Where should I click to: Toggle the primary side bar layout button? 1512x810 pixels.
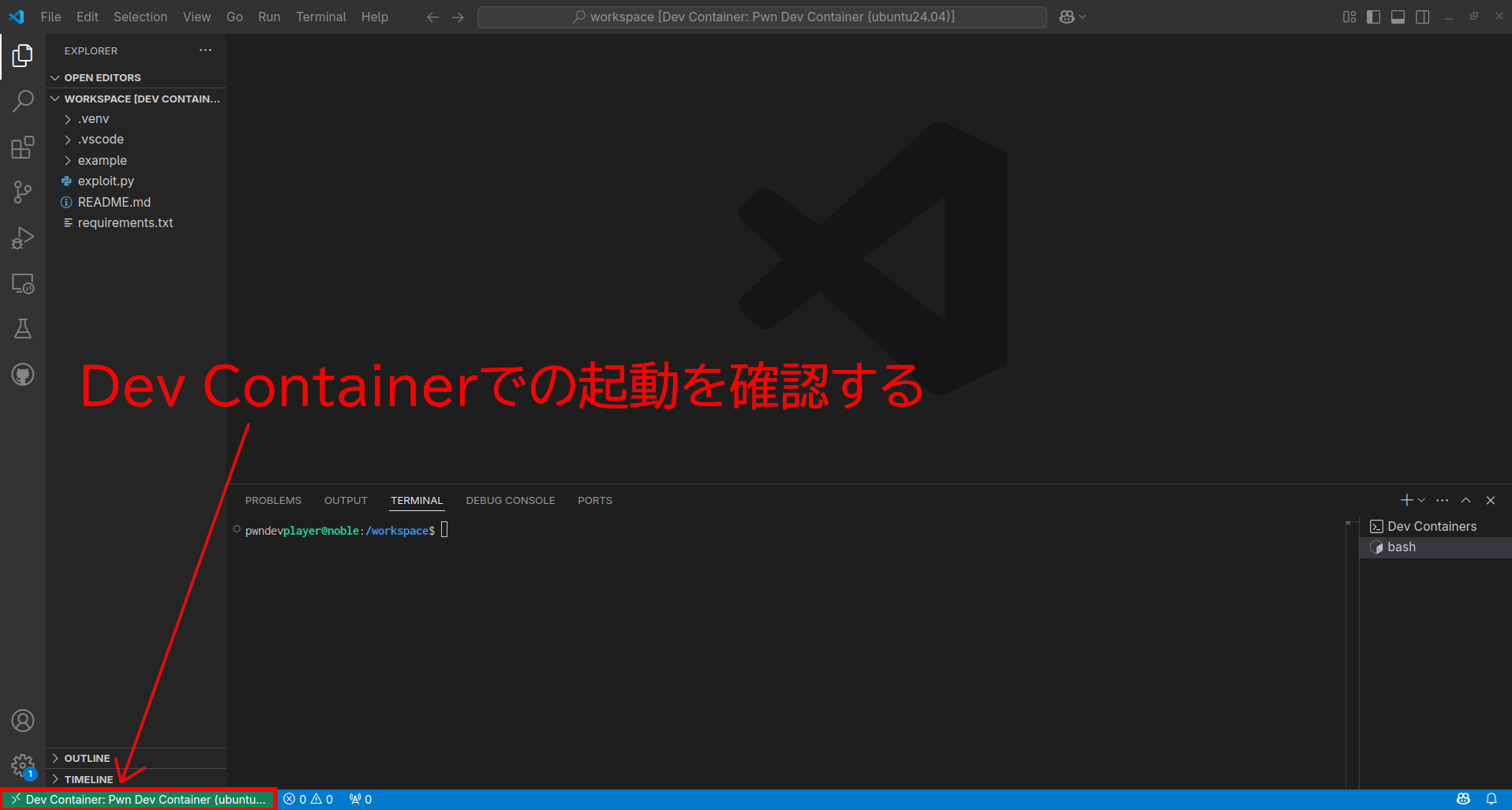(x=1373, y=17)
